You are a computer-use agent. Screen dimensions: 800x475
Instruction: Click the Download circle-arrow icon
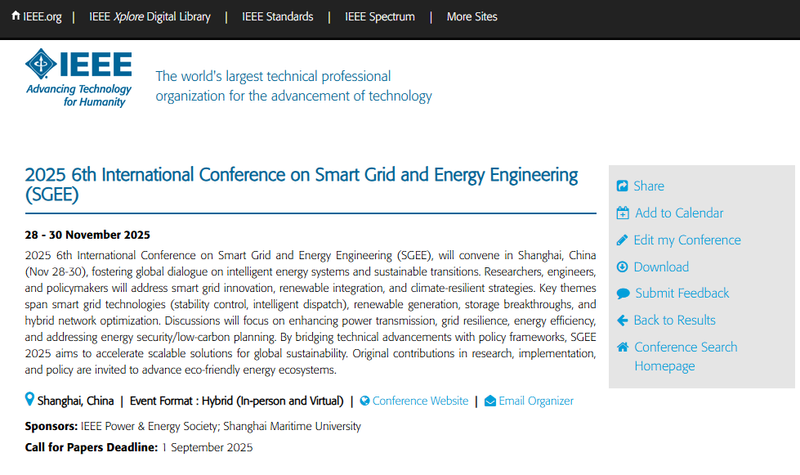[622, 267]
